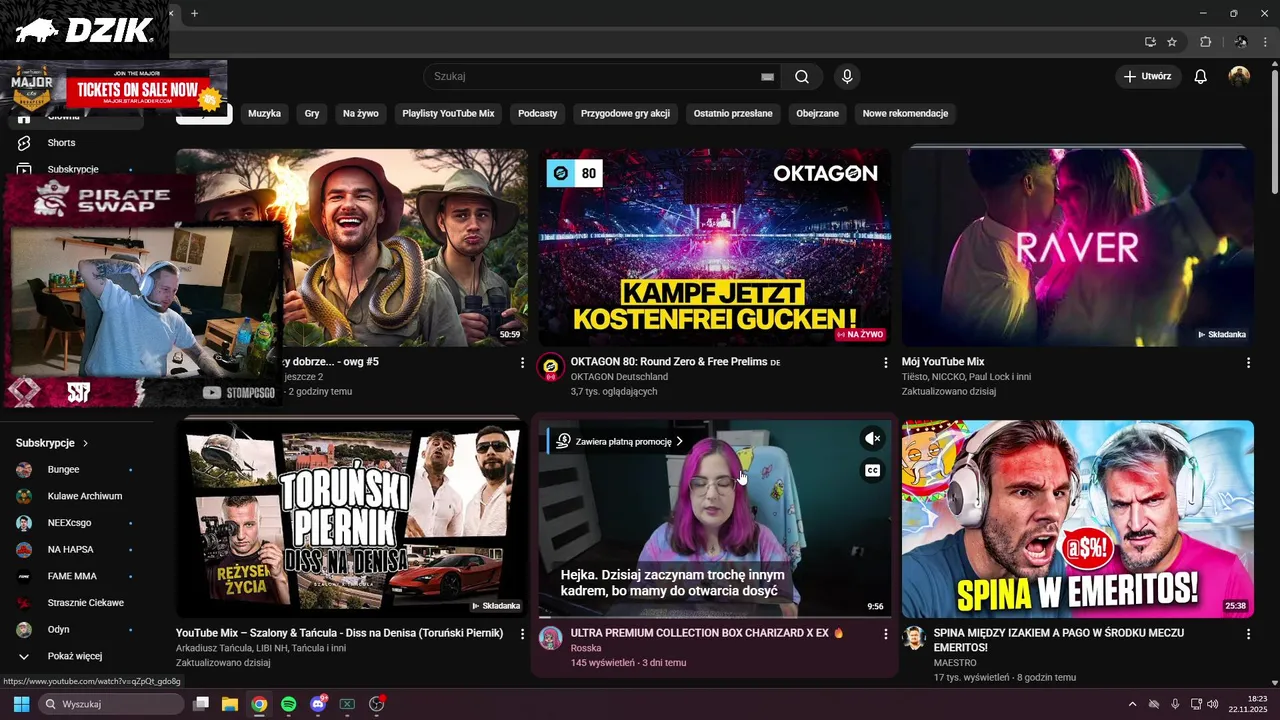Image resolution: width=1280 pixels, height=720 pixels.
Task: Open the OKTAGON 80 live thumbnail
Action: pyautogui.click(x=715, y=247)
